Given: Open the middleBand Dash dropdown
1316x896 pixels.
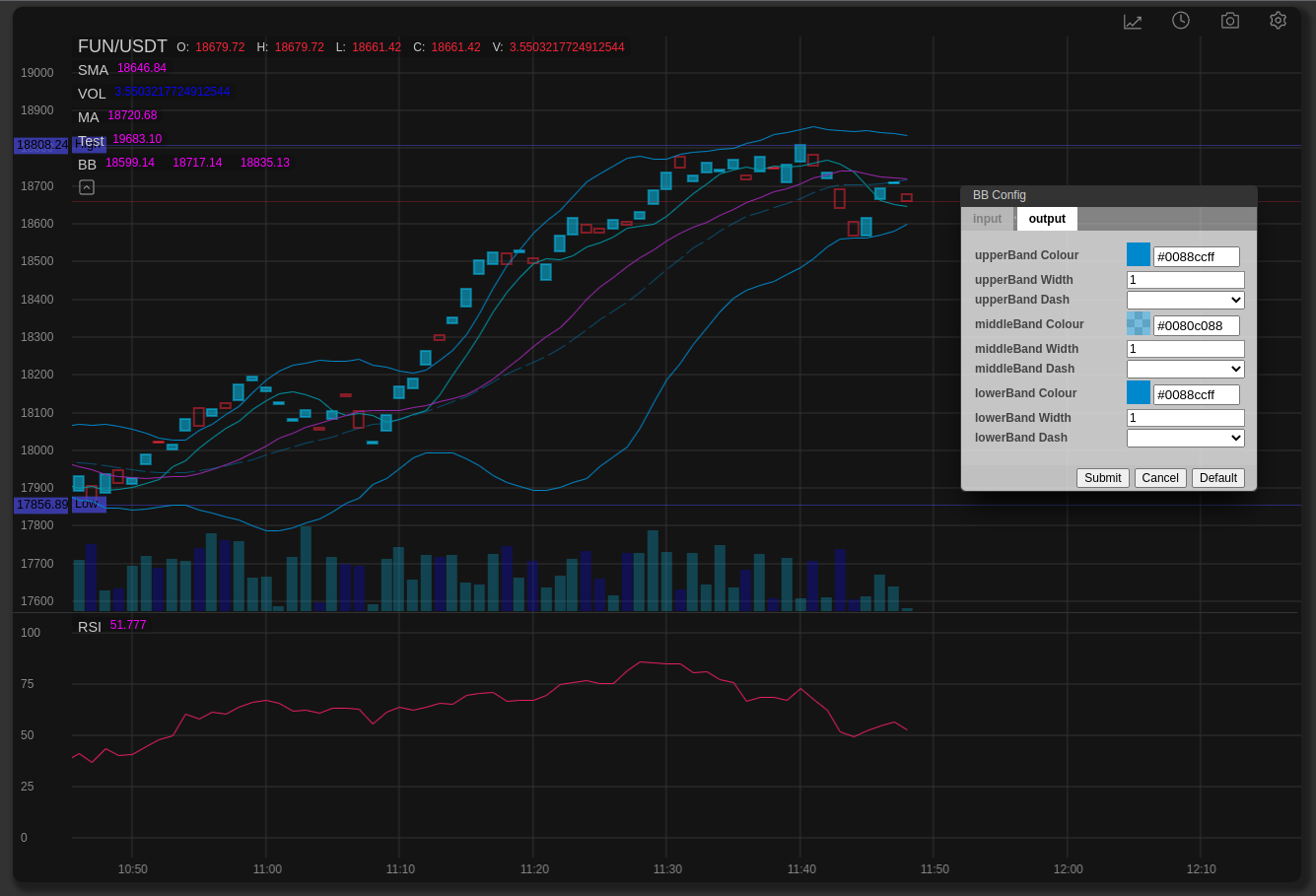Looking at the screenshot, I should (x=1186, y=369).
